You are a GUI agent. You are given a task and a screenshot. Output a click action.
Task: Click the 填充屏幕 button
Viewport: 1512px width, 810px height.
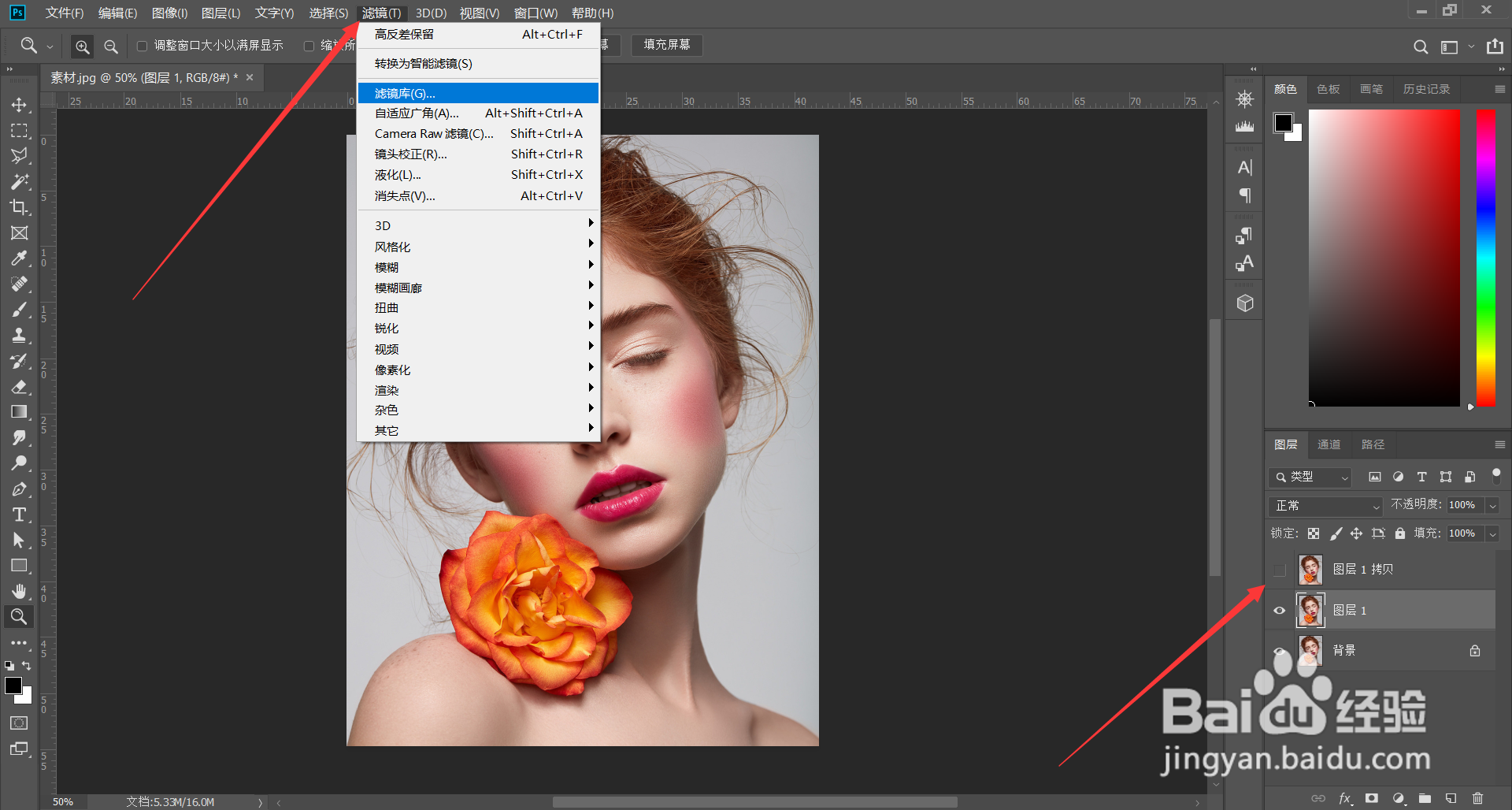click(x=667, y=46)
